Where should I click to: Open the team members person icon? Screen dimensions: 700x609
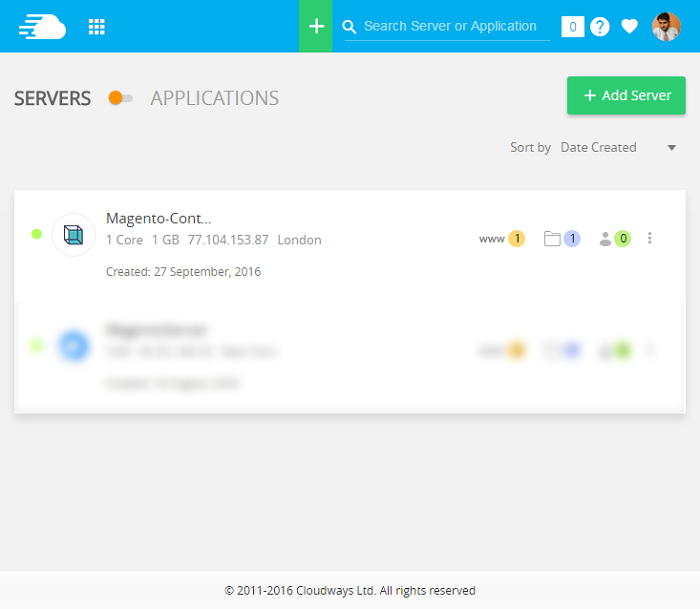pos(605,239)
